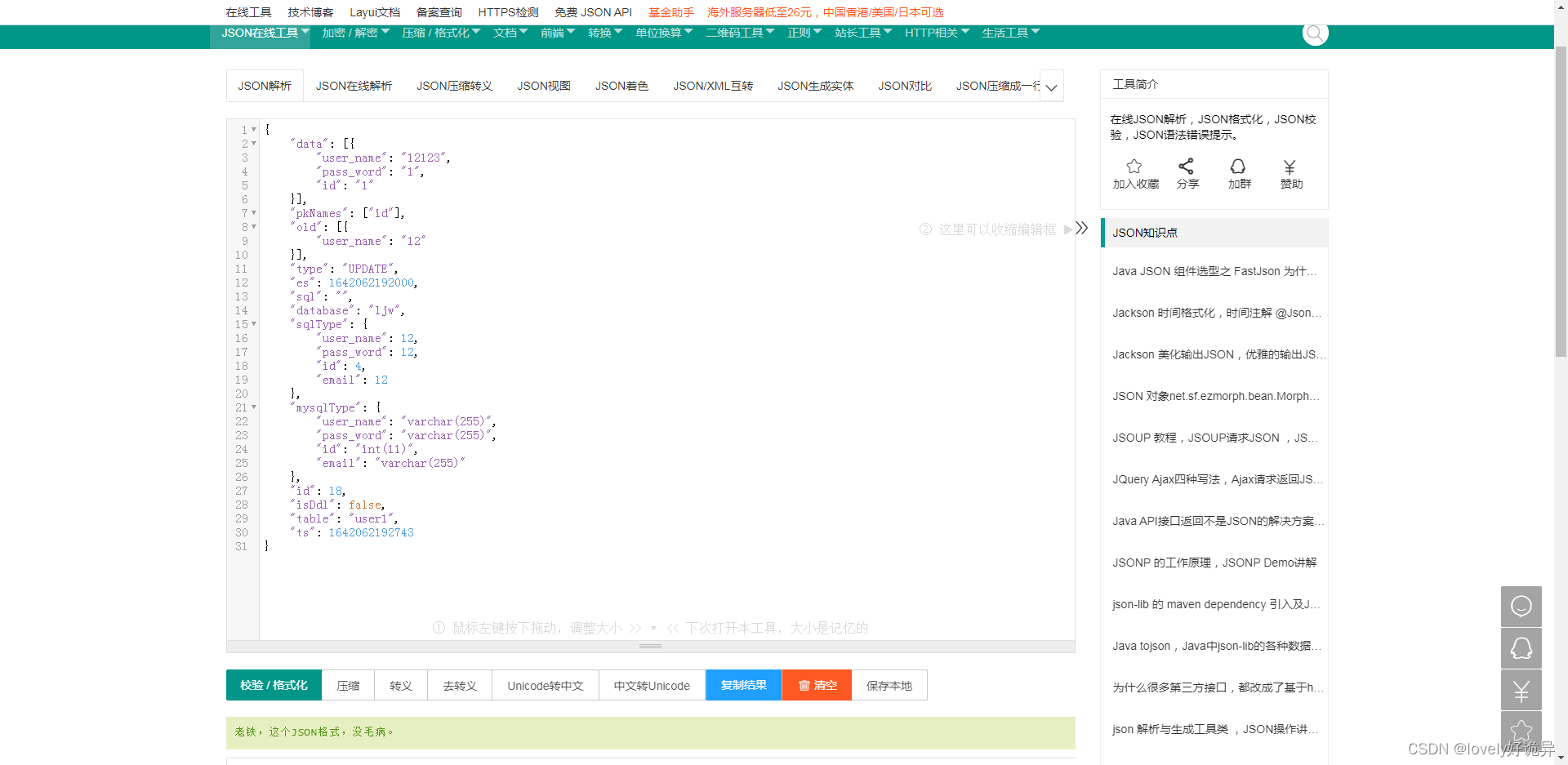
Task: Expand hidden tool tabs with the chevron arrow
Action: 1052,86
